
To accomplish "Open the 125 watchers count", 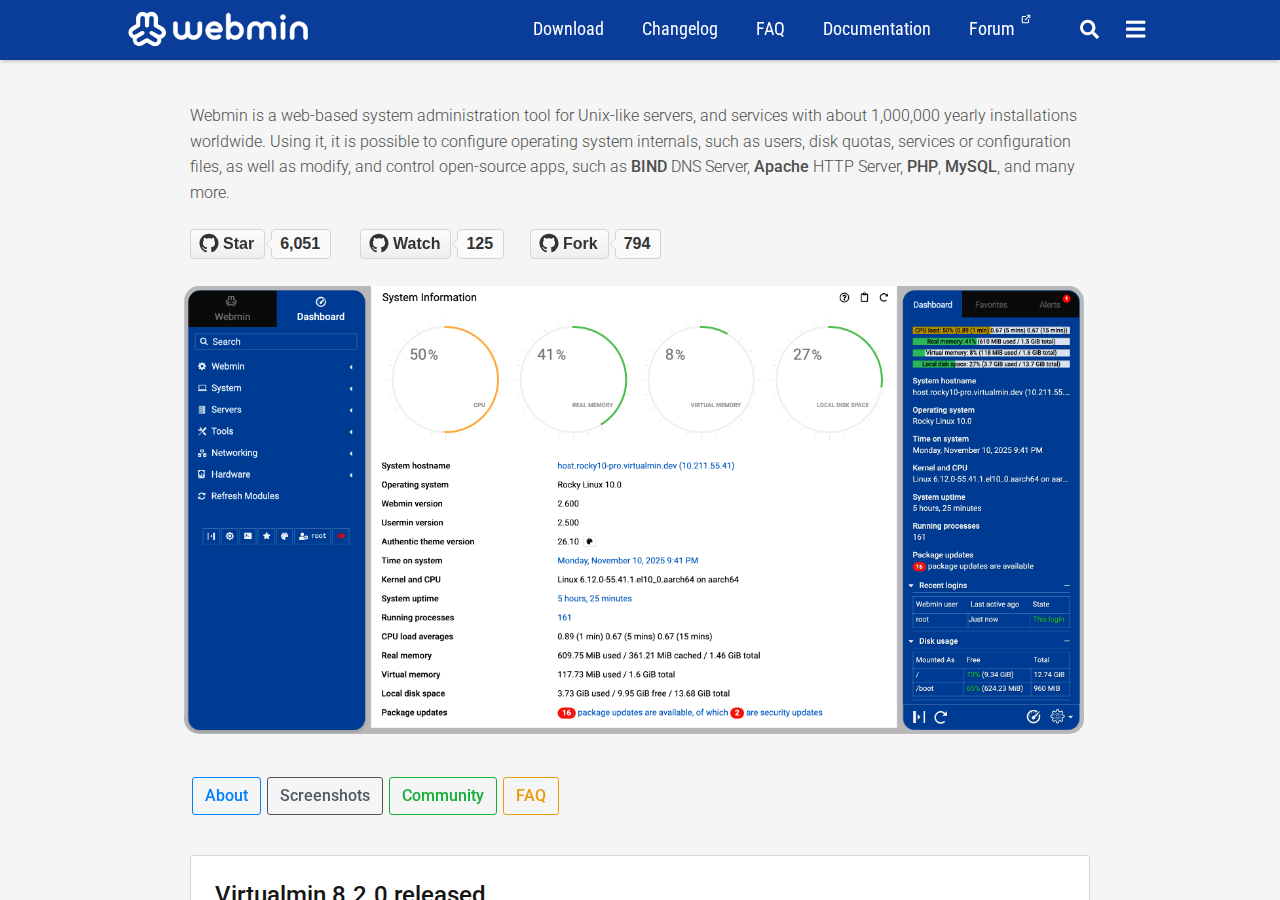I will 480,244.
